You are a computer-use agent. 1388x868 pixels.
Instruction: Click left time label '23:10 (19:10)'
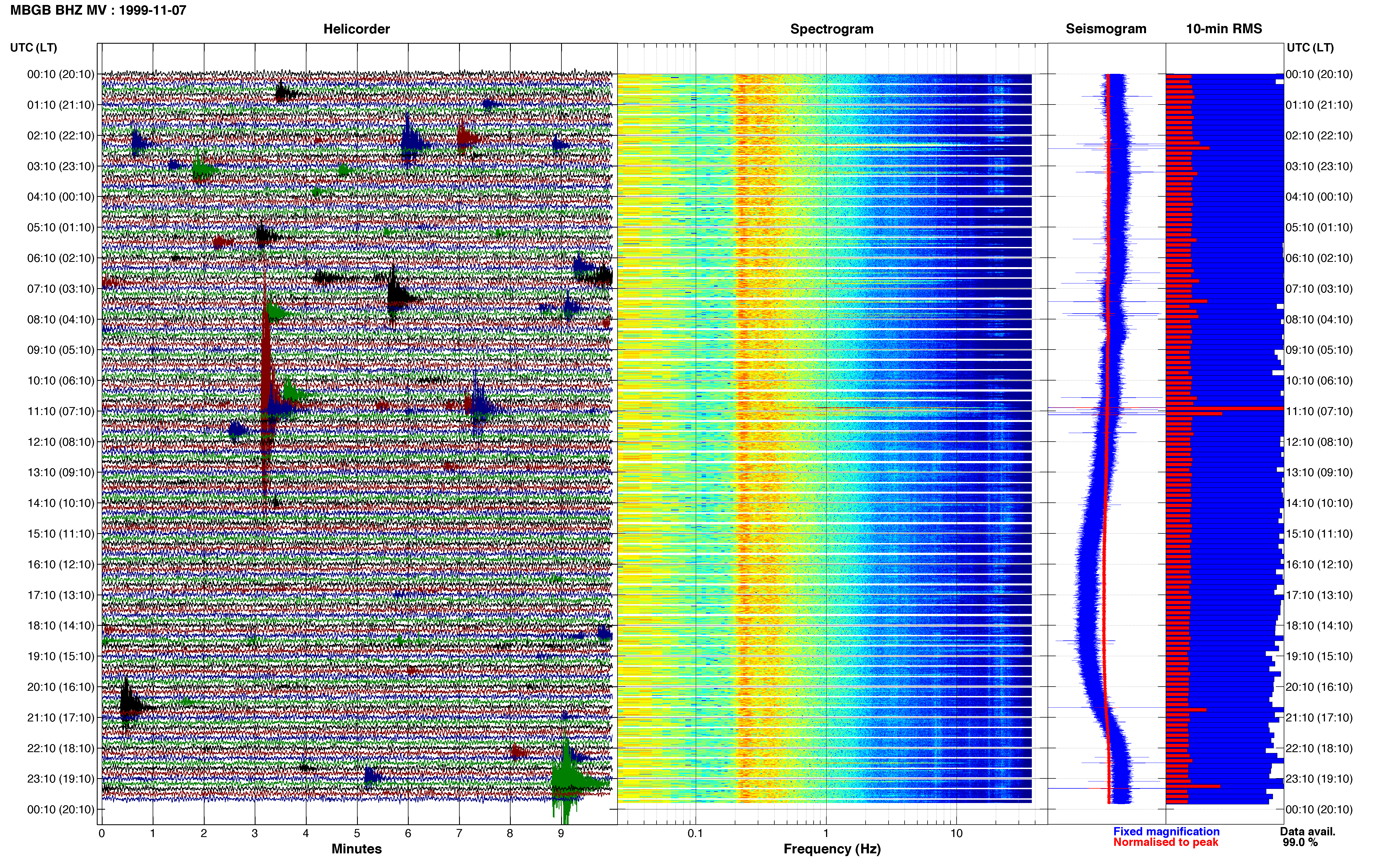61,779
